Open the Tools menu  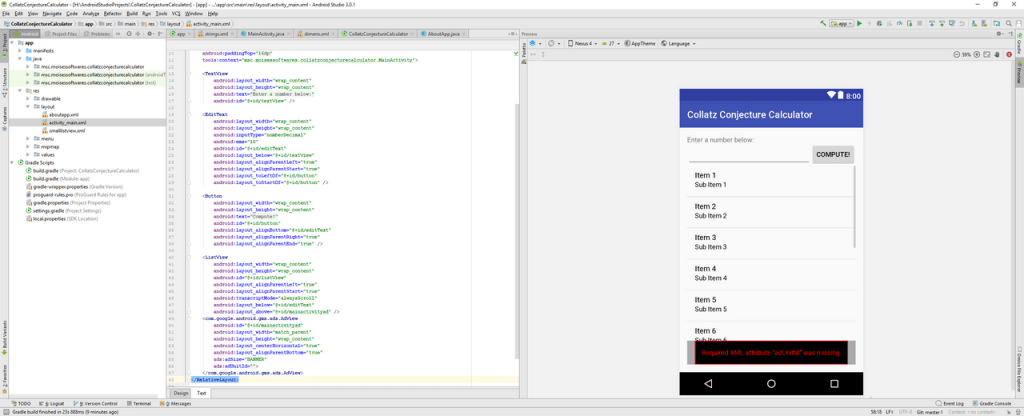(162, 13)
